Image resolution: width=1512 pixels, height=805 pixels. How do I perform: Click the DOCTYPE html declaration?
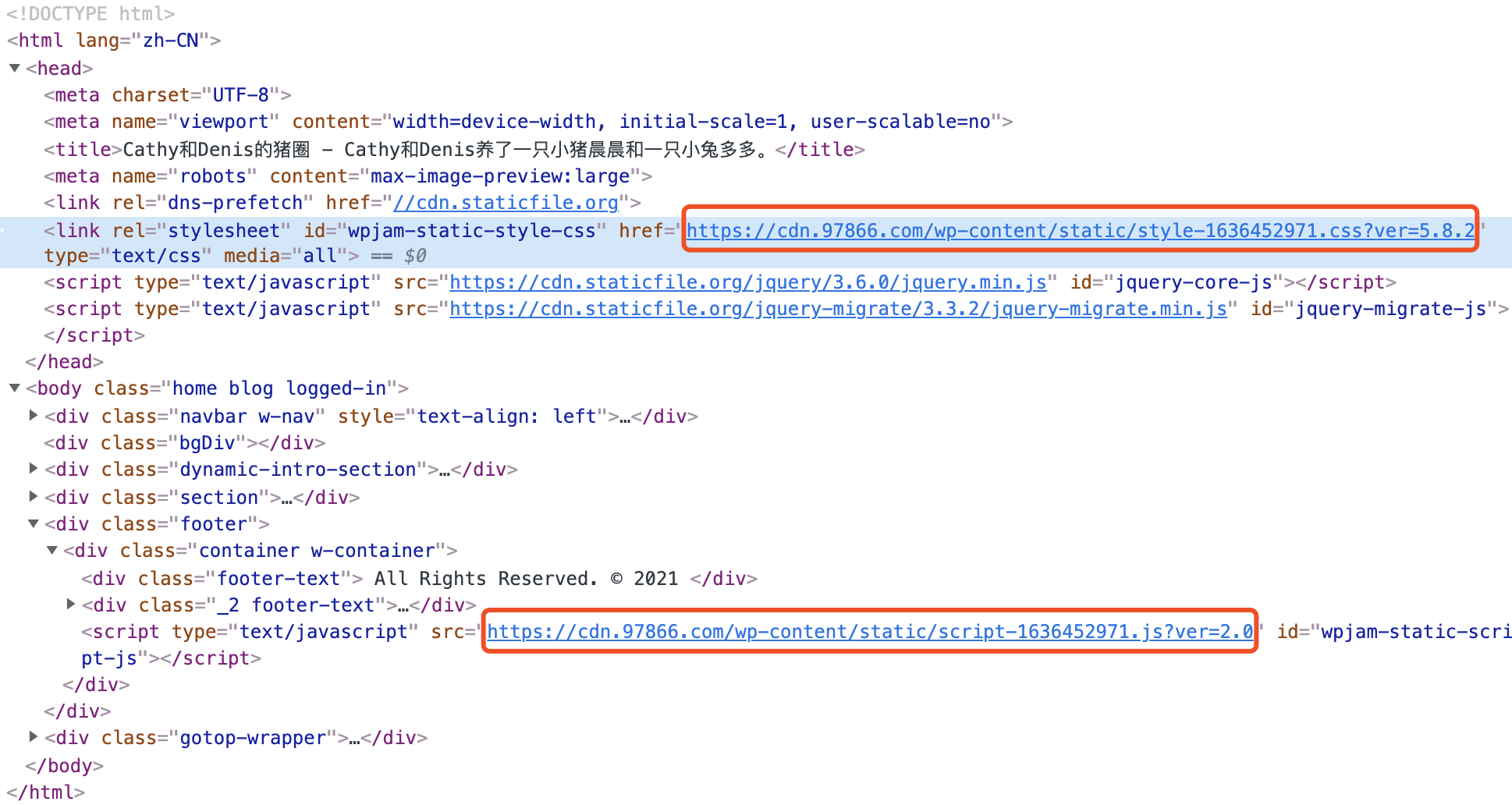pyautogui.click(x=90, y=12)
